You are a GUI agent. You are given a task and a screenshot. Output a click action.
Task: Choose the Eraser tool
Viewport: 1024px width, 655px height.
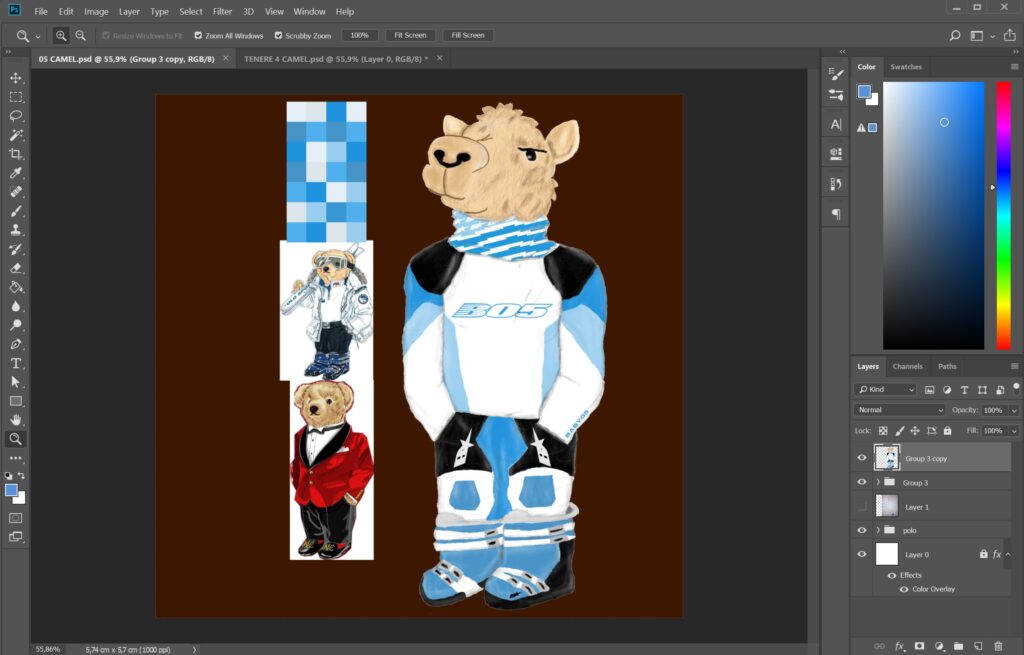[x=16, y=268]
